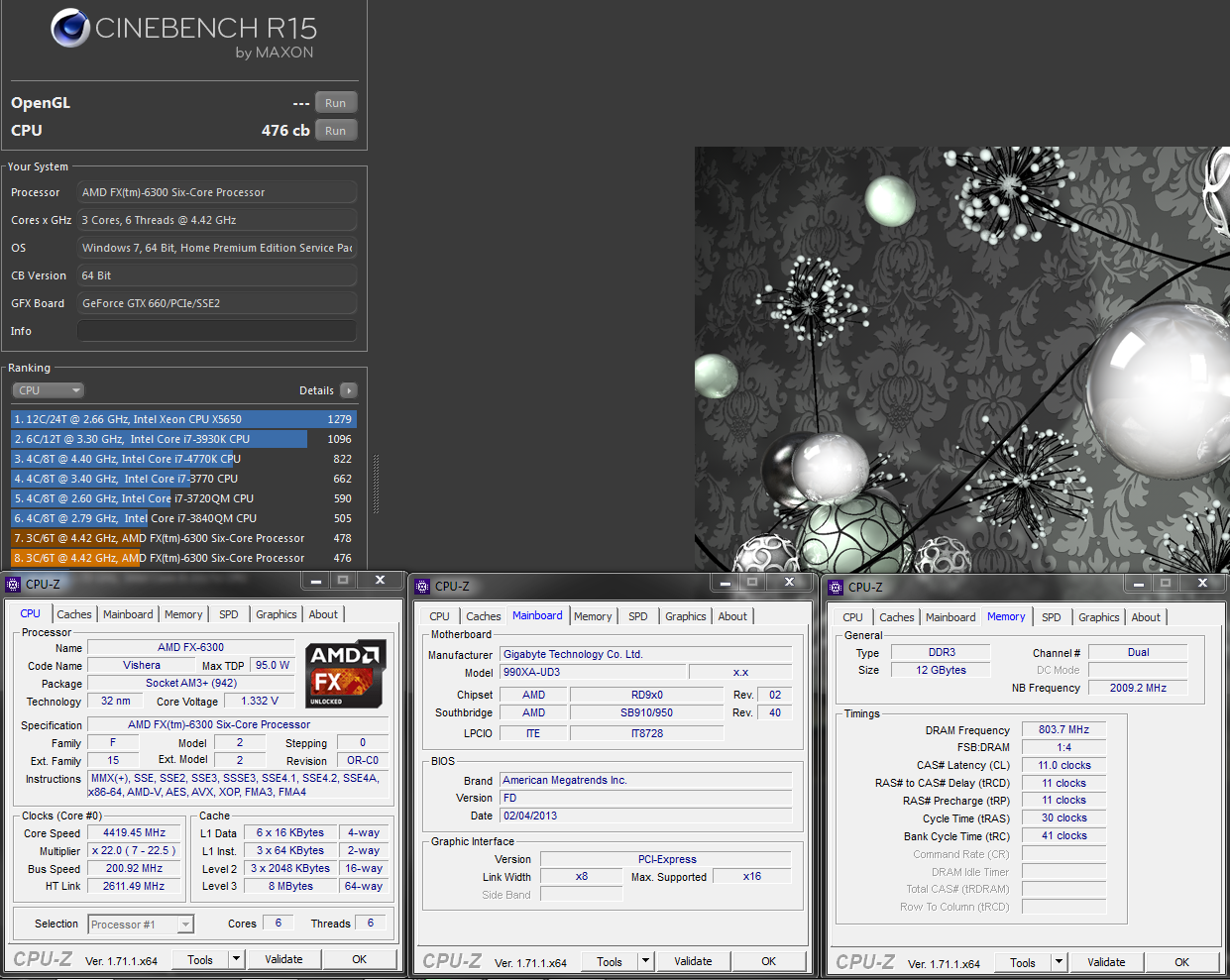1230x980 pixels.
Task: Switch to CPU tab in Mainboard CPU-Z window
Action: point(439,616)
